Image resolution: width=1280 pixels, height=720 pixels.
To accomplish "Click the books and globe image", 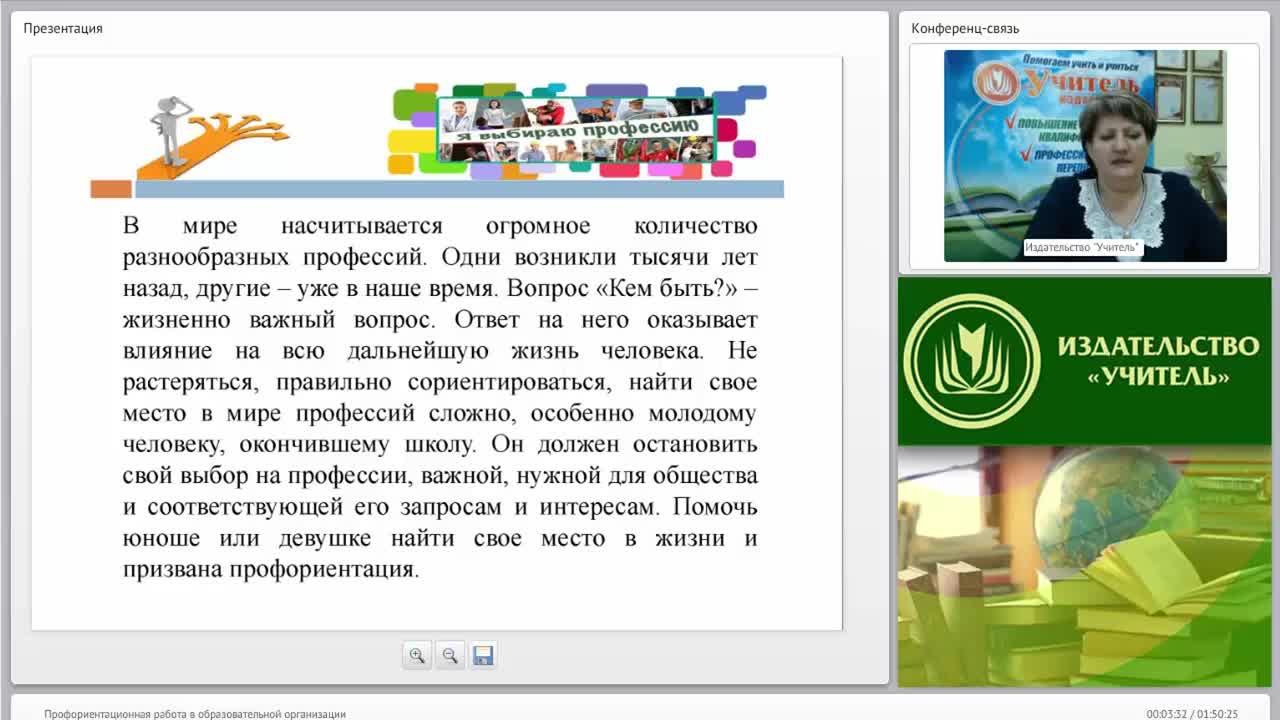I will tap(1084, 566).
